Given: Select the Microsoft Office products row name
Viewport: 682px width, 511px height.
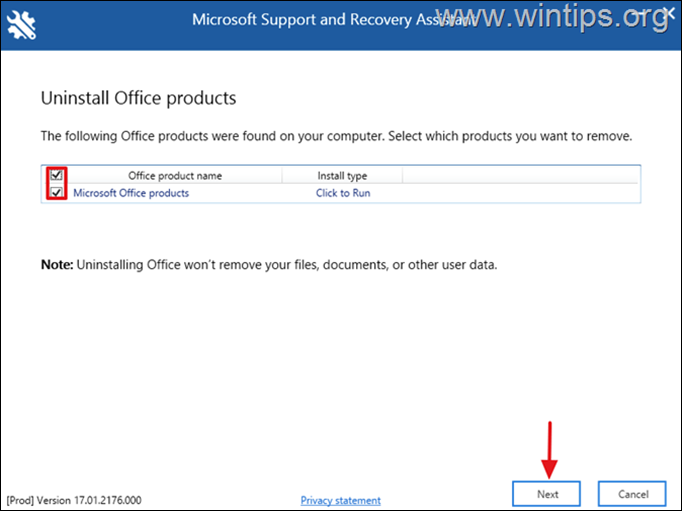Looking at the screenshot, I should (x=131, y=193).
